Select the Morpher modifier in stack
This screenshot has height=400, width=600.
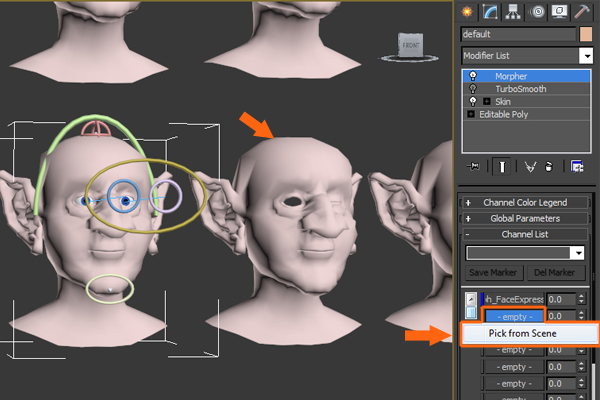tap(527, 76)
